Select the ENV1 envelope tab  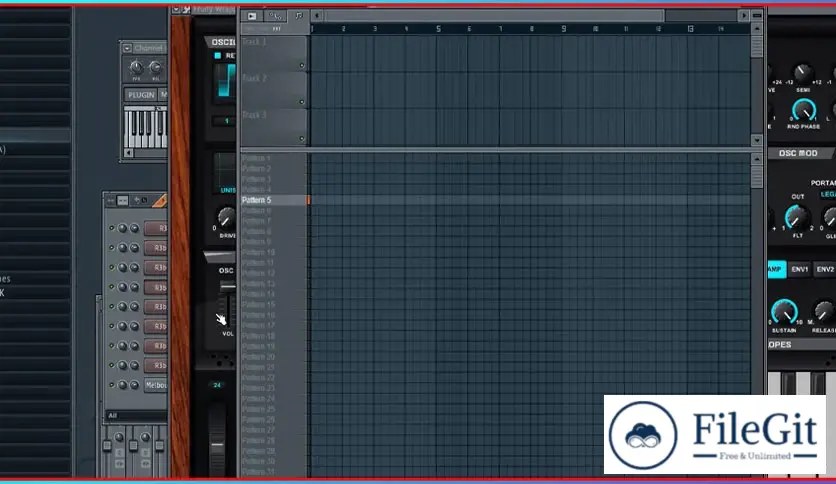800,269
